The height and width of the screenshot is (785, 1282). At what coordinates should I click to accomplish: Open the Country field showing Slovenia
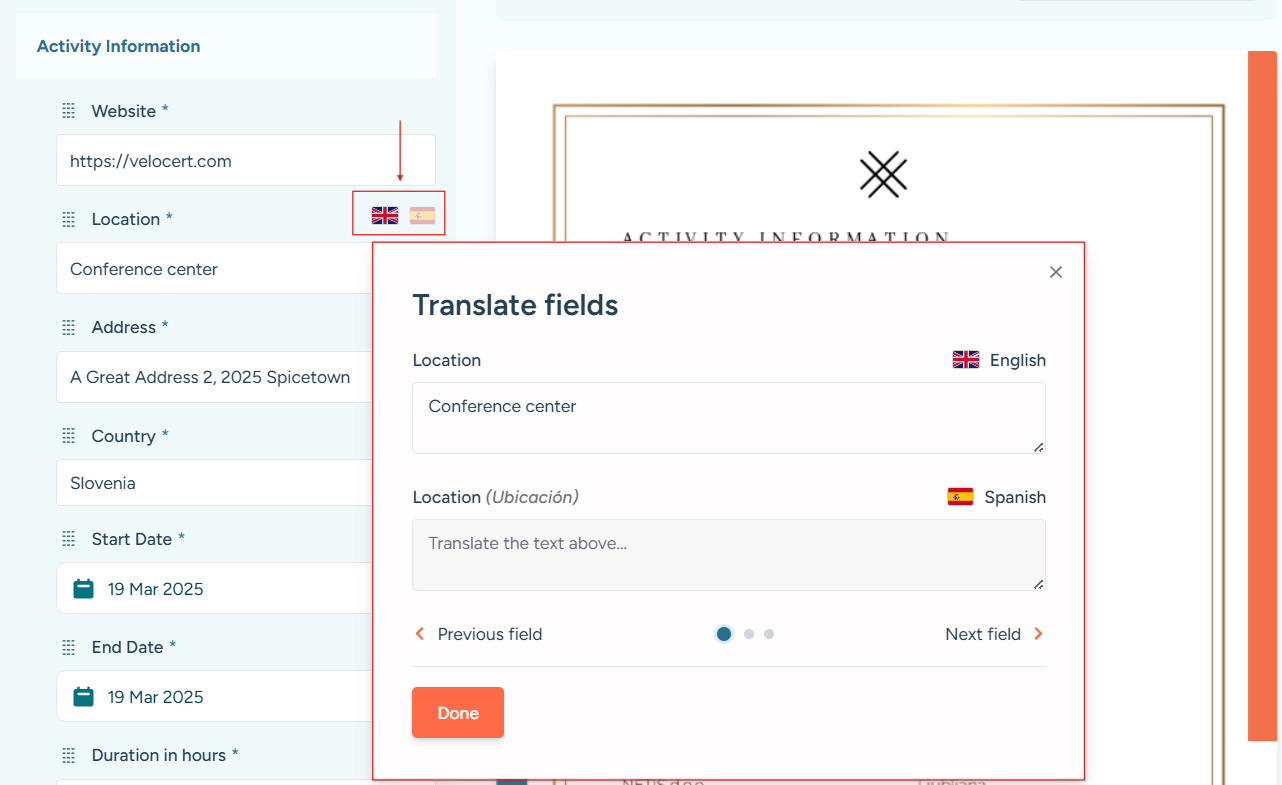(x=215, y=483)
